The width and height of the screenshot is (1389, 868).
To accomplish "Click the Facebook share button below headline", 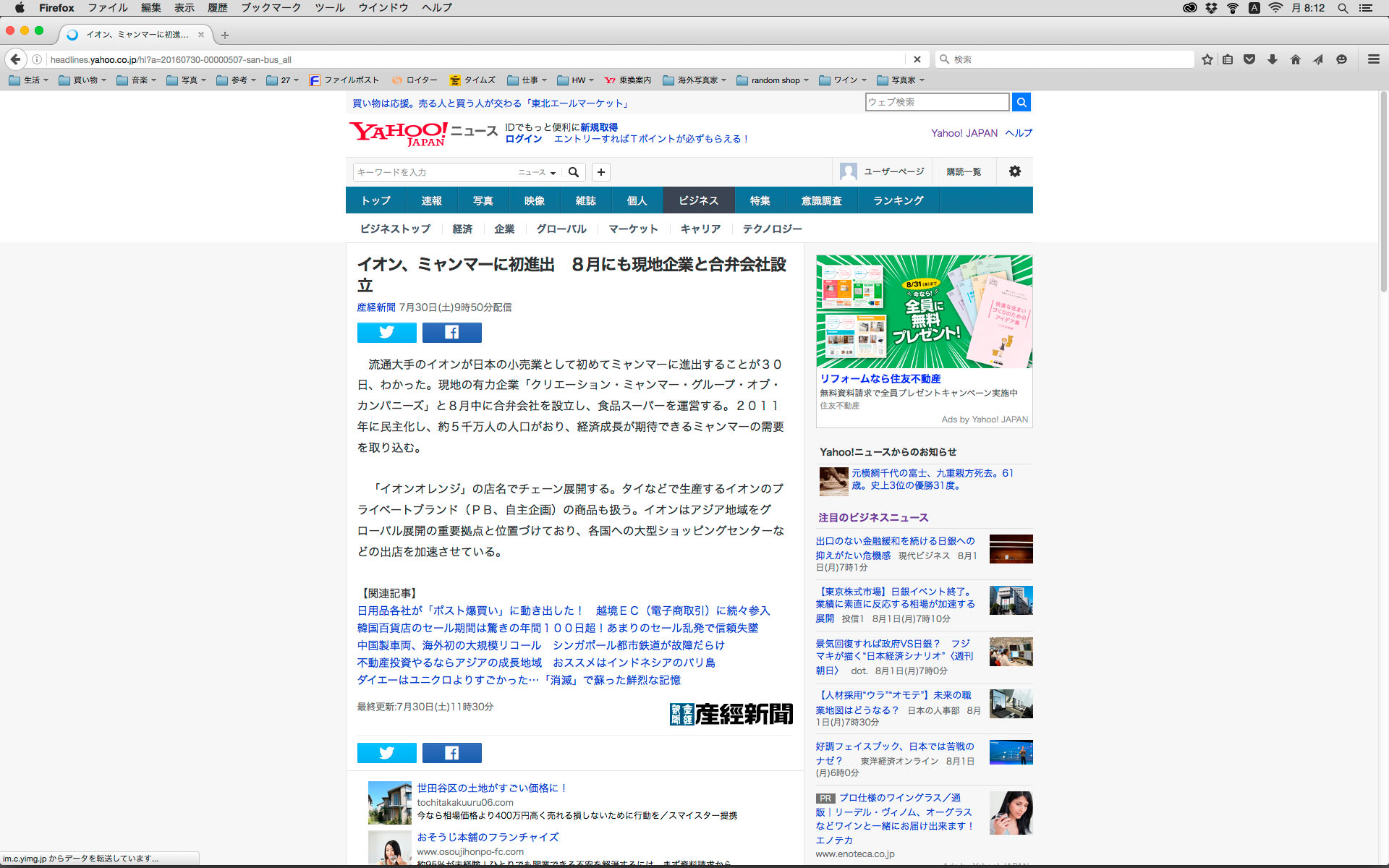I will pyautogui.click(x=451, y=332).
